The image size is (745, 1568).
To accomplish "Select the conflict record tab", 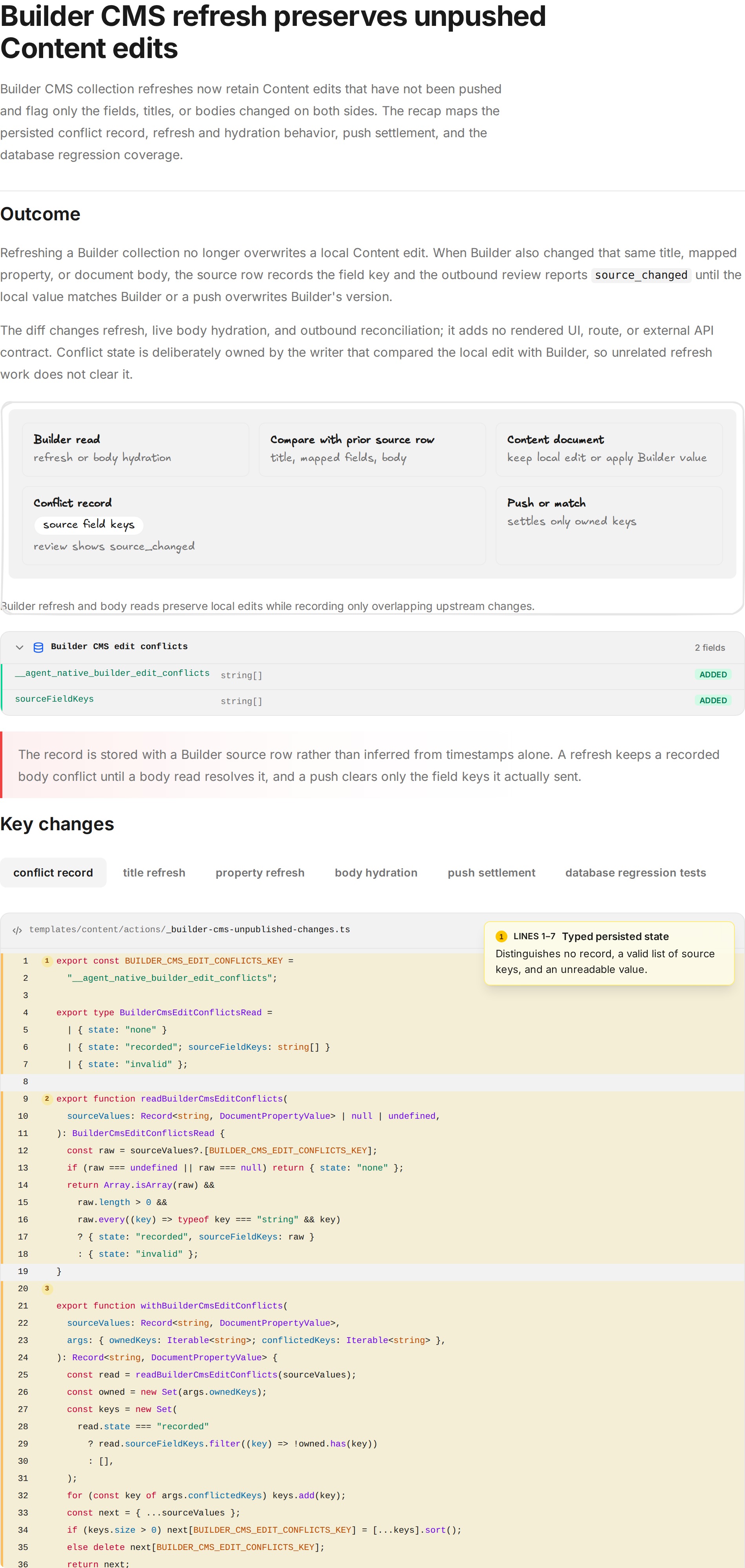I will (x=53, y=873).
